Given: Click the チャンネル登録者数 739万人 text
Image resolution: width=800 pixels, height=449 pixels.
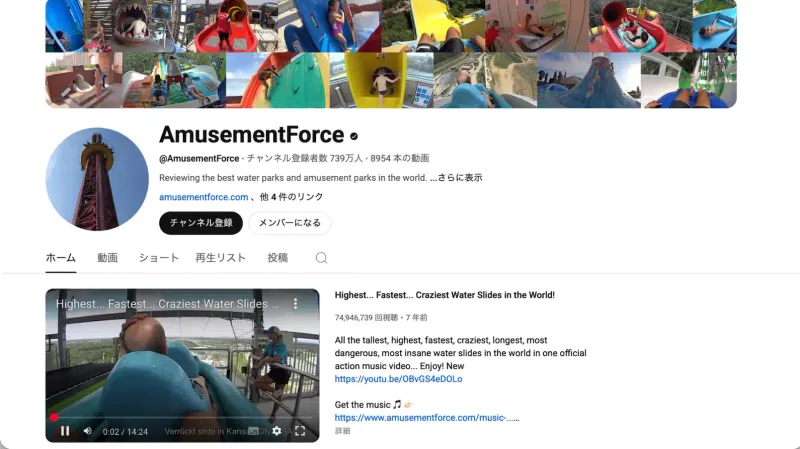Looking at the screenshot, I should (x=305, y=159).
